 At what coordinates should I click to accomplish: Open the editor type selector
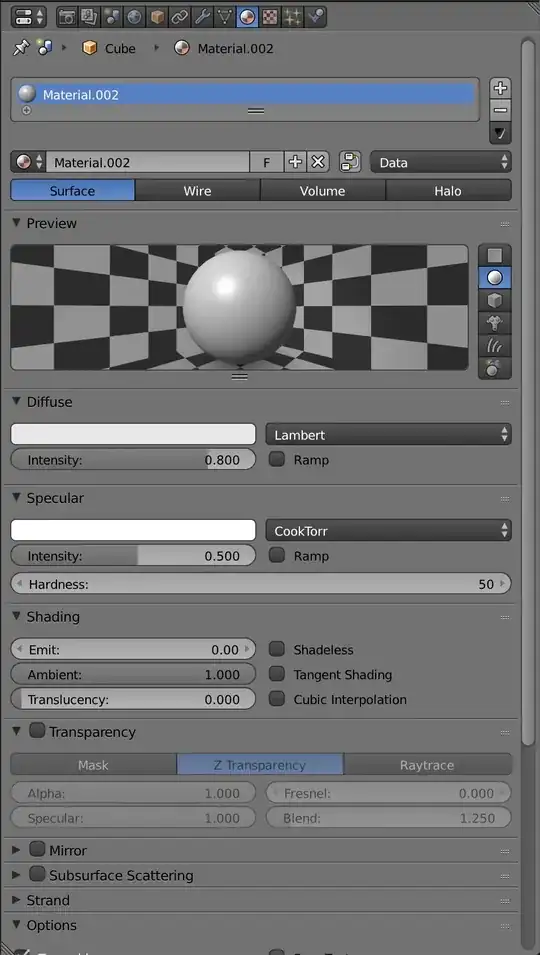coord(29,17)
